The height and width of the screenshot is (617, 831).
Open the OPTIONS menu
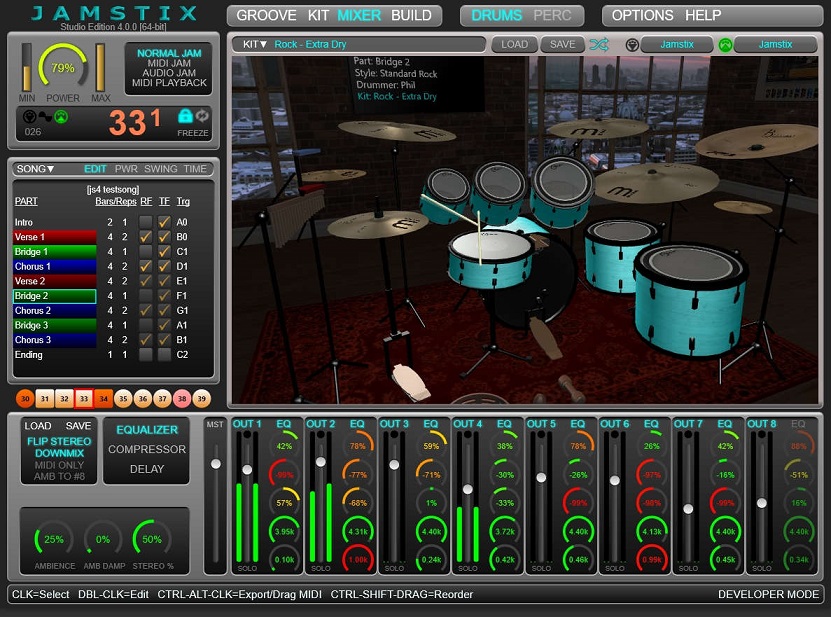(642, 15)
